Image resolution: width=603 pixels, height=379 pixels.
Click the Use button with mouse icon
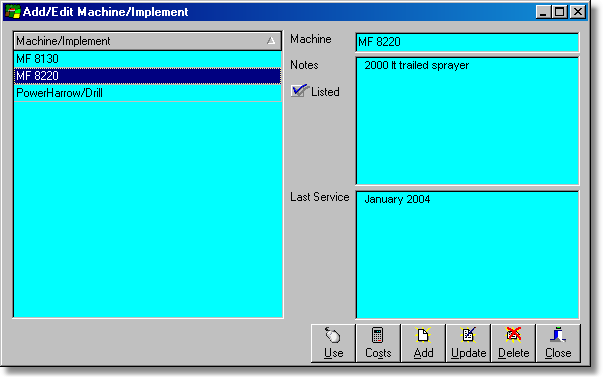coord(333,343)
